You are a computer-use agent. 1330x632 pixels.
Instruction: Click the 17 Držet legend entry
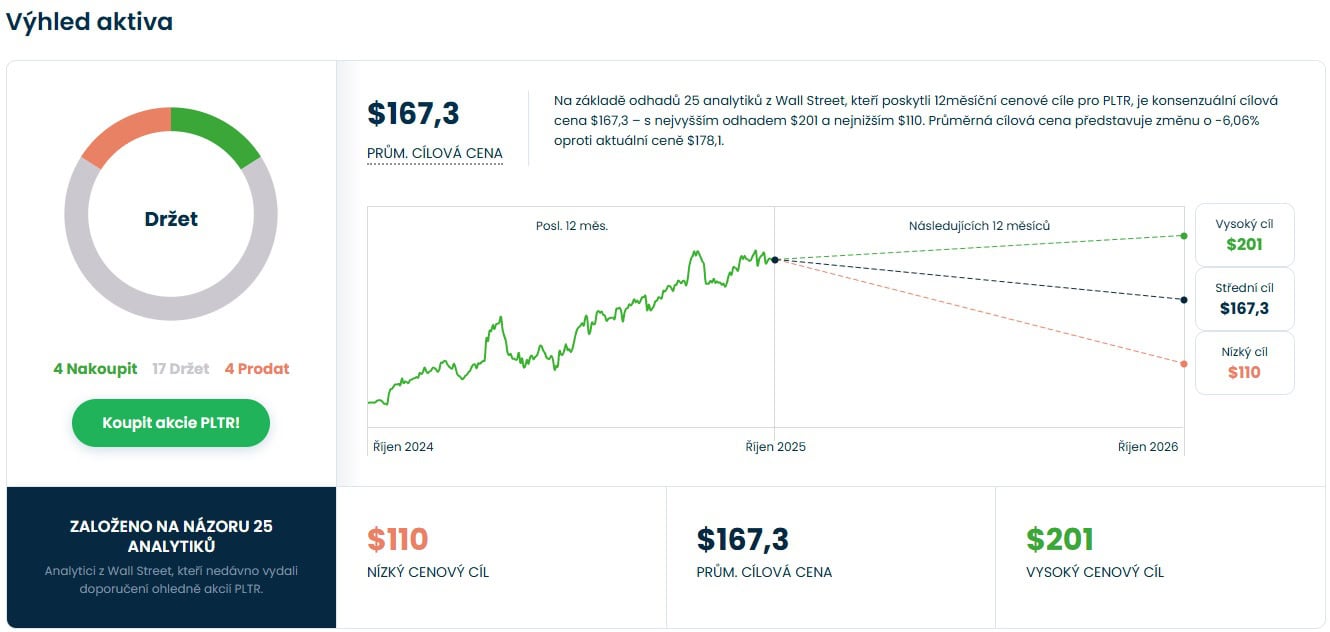(x=181, y=369)
